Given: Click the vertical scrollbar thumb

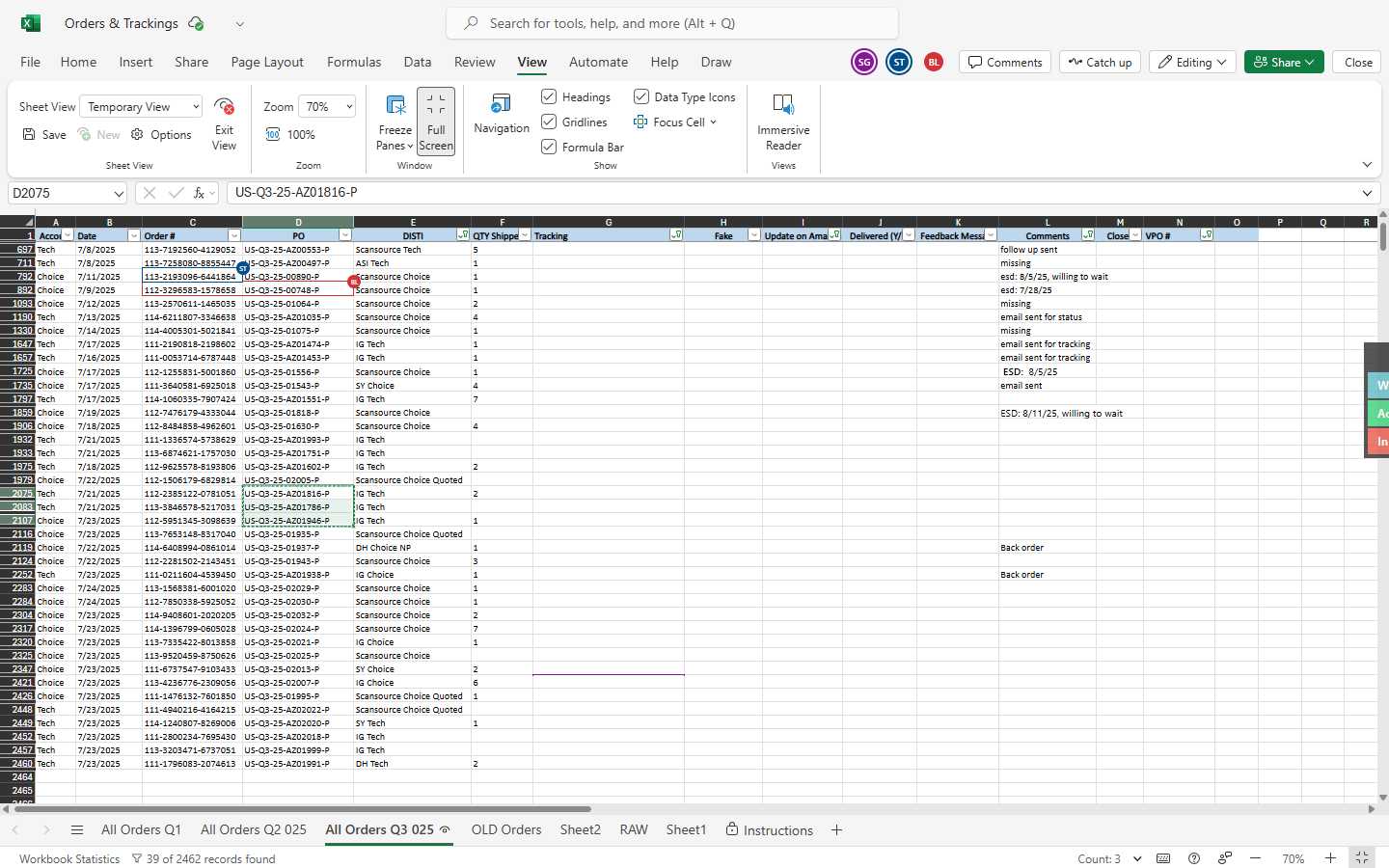Looking at the screenshot, I should coord(1383,237).
